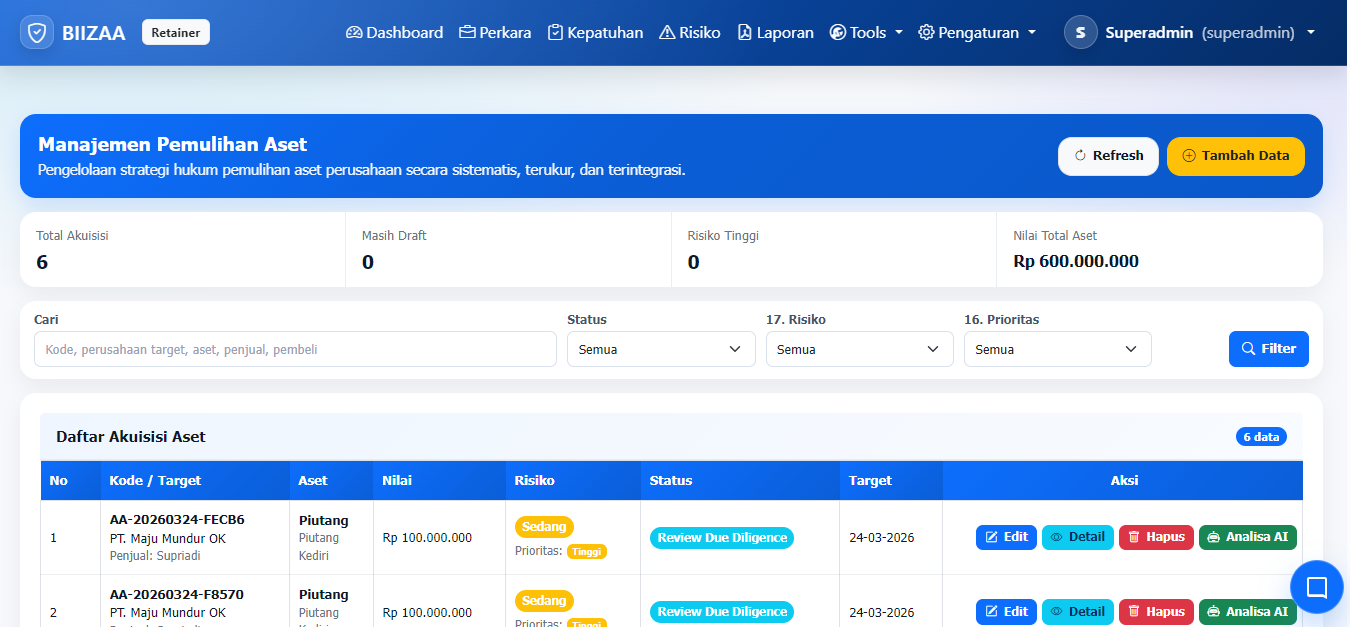Click the Superadmin avatar circle
1350x627 pixels.
click(1080, 32)
